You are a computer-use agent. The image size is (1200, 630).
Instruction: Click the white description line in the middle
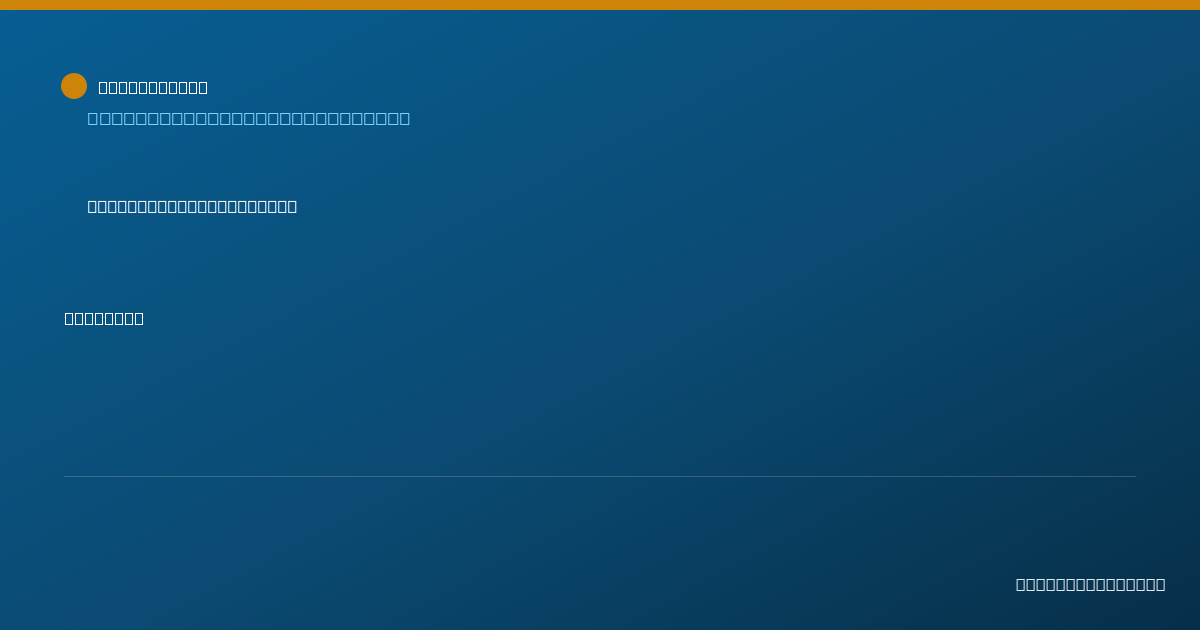[192, 206]
